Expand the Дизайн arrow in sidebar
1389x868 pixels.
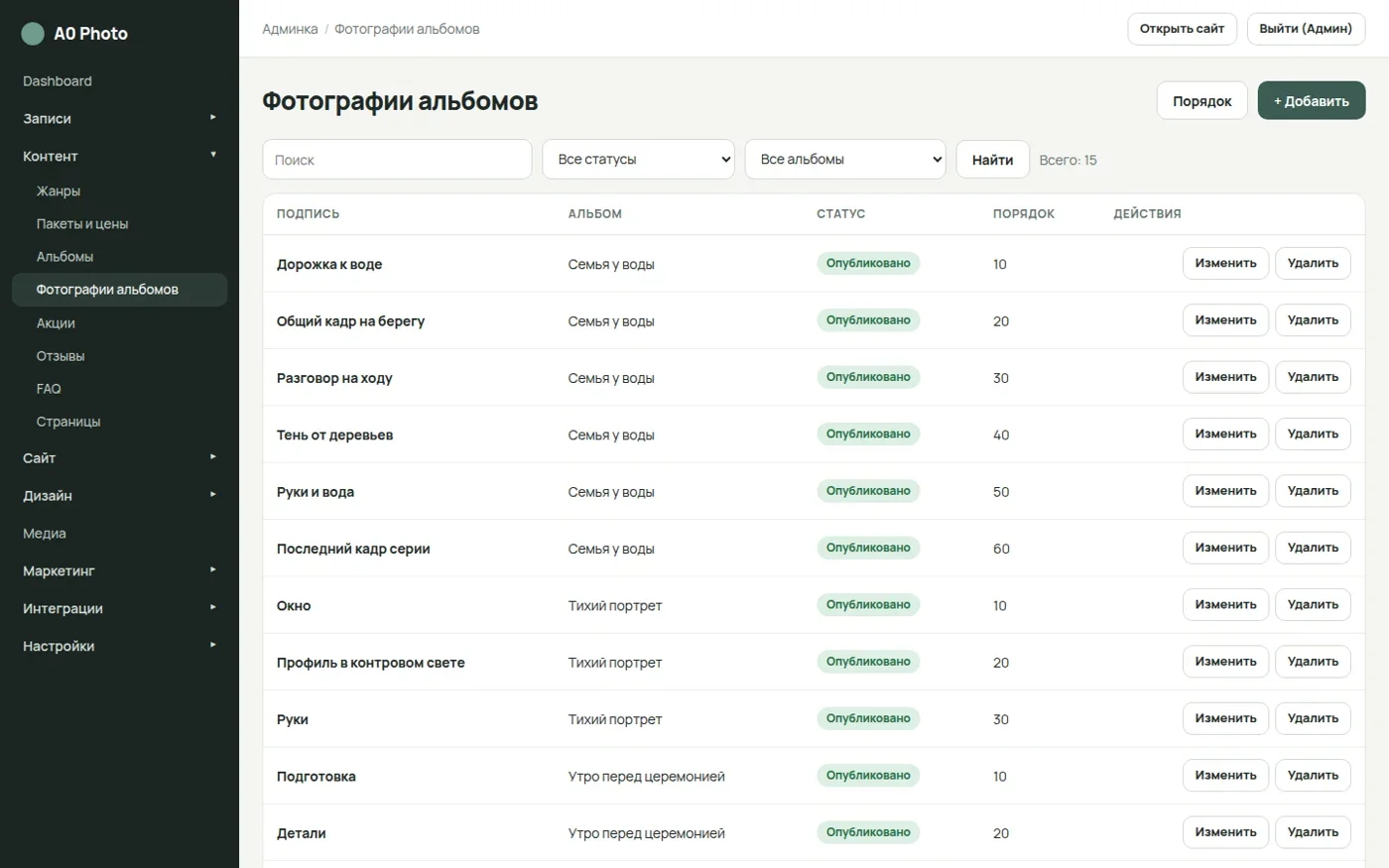pyautogui.click(x=212, y=494)
